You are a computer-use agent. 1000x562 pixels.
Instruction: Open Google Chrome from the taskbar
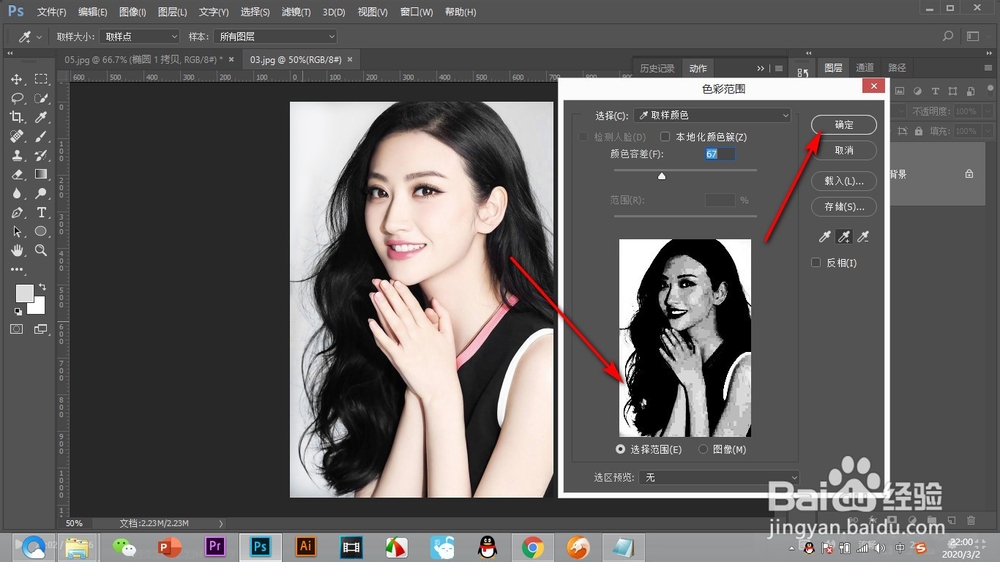point(532,547)
